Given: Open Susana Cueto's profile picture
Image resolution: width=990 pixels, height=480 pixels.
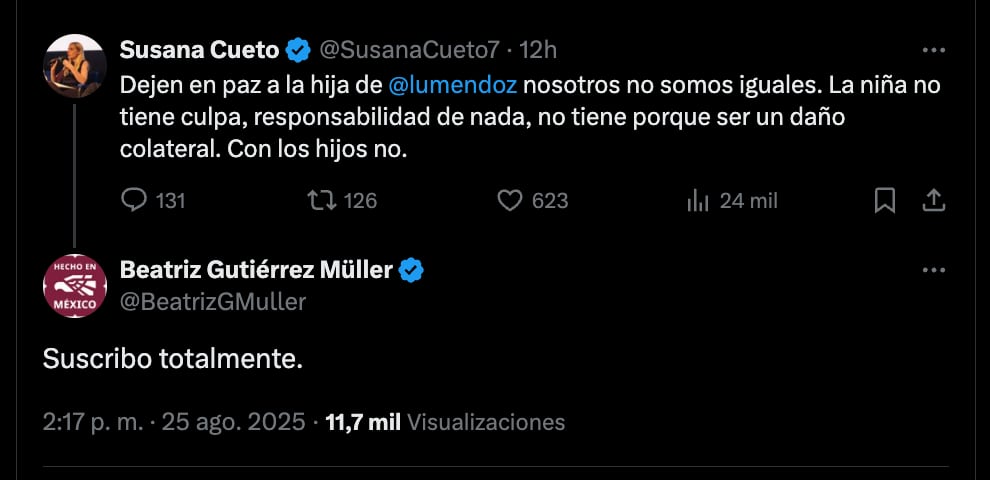Looking at the screenshot, I should (x=75, y=66).
